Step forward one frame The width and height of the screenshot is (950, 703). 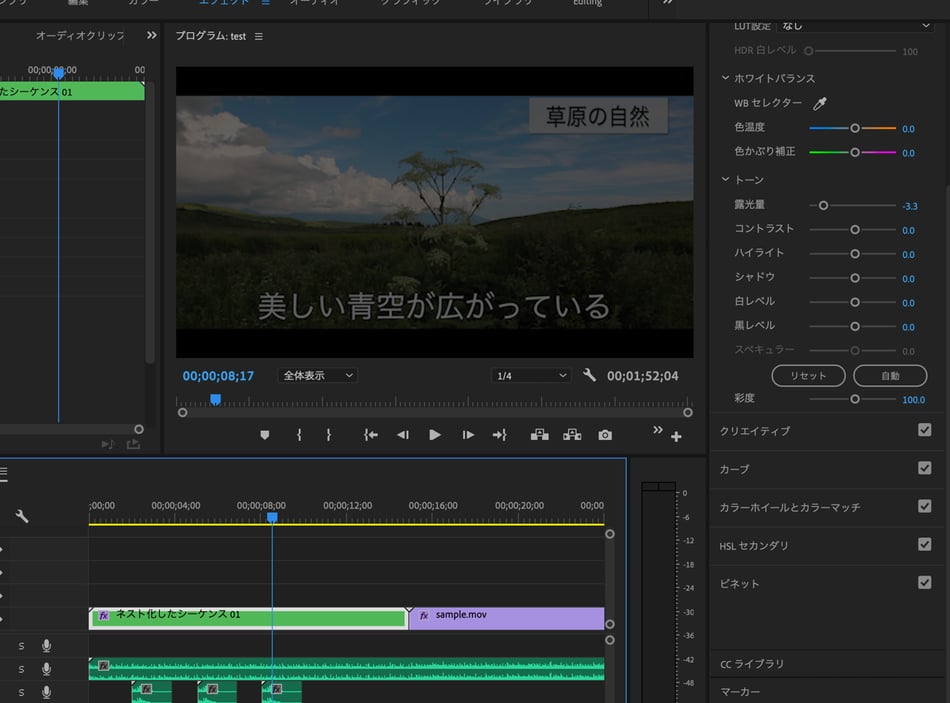point(467,435)
